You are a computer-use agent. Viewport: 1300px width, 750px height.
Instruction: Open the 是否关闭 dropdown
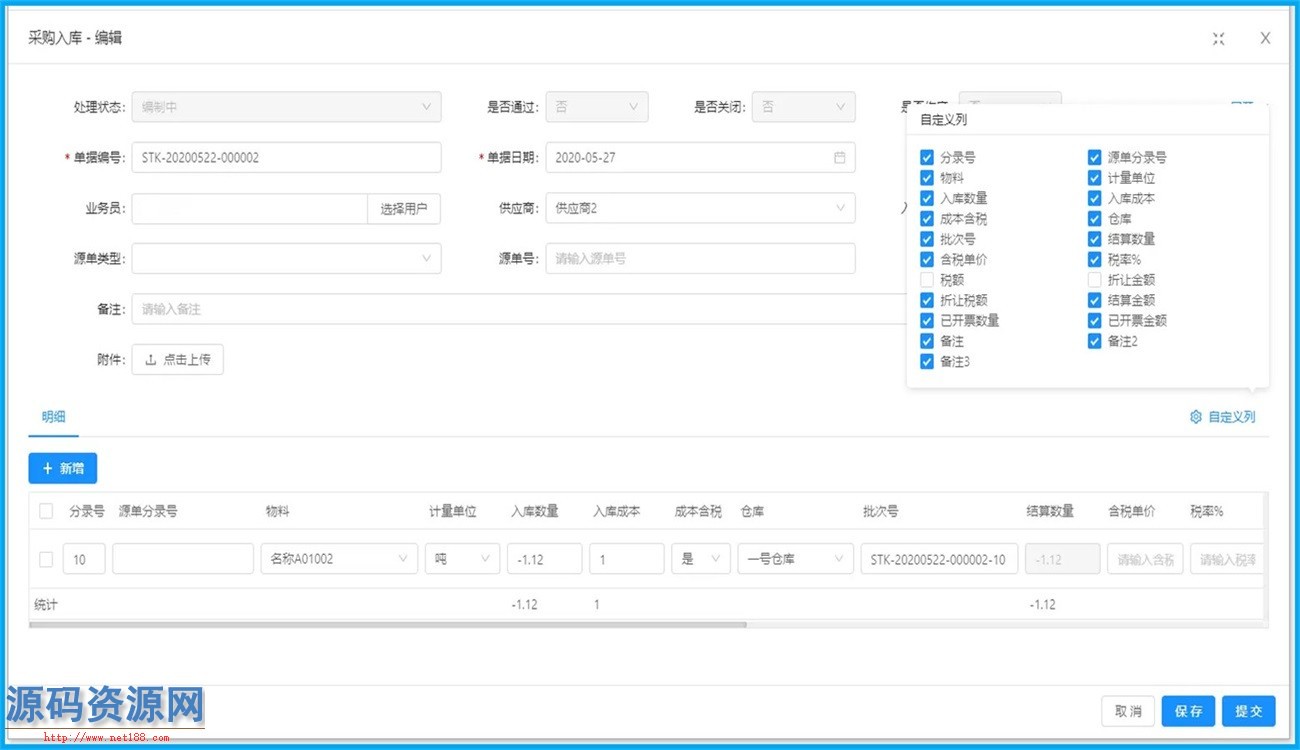804,107
